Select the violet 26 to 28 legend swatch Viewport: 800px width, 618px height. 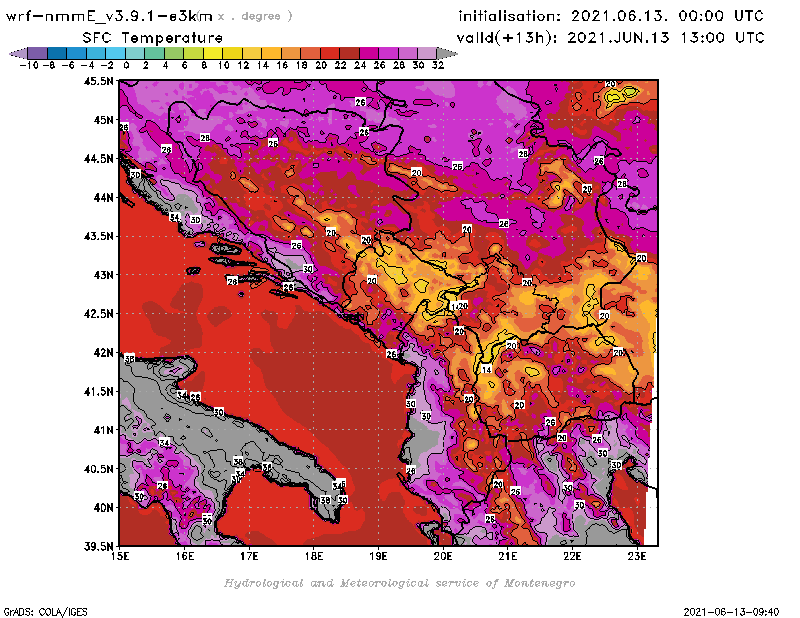tap(388, 54)
